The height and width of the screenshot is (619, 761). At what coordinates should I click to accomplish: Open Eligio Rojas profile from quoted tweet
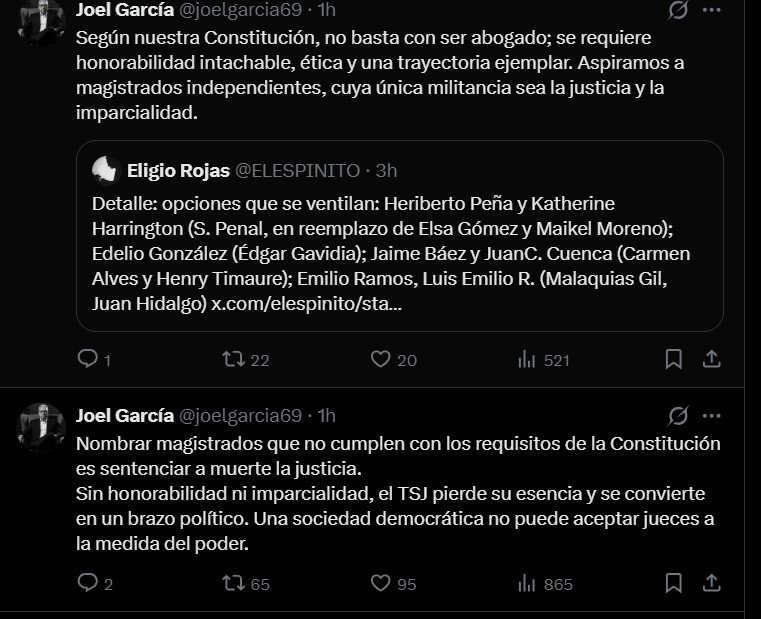point(177,170)
